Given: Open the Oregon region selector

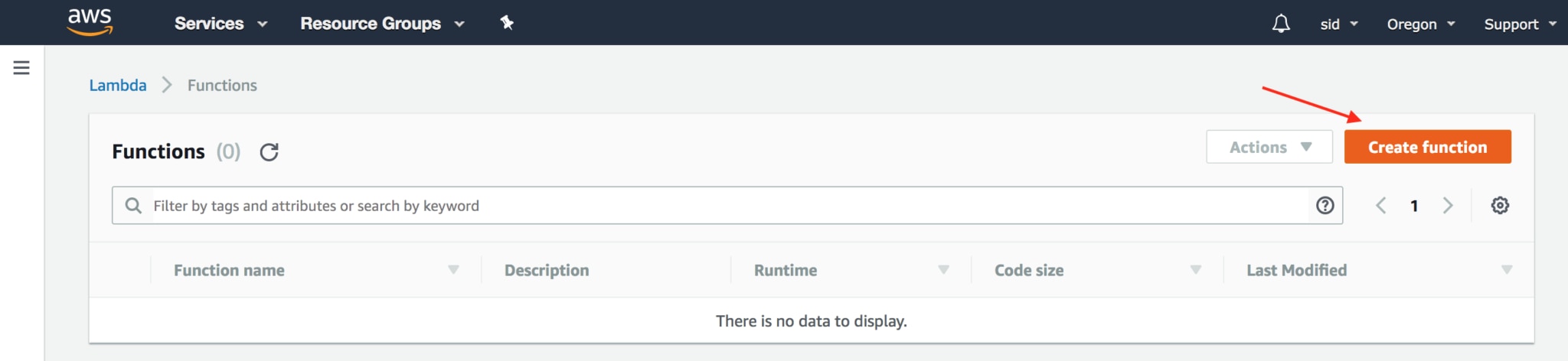Looking at the screenshot, I should (1420, 24).
